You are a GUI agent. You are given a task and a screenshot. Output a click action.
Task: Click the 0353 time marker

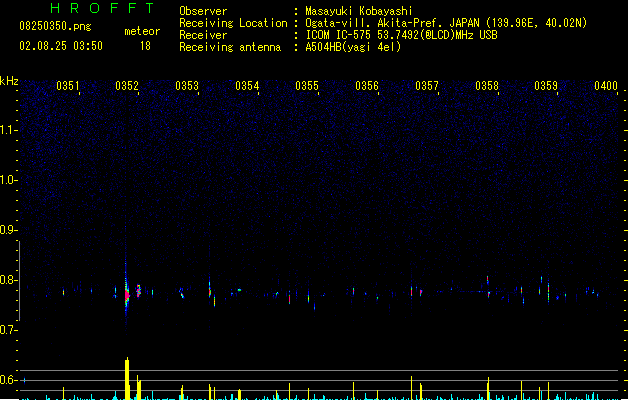(187, 86)
